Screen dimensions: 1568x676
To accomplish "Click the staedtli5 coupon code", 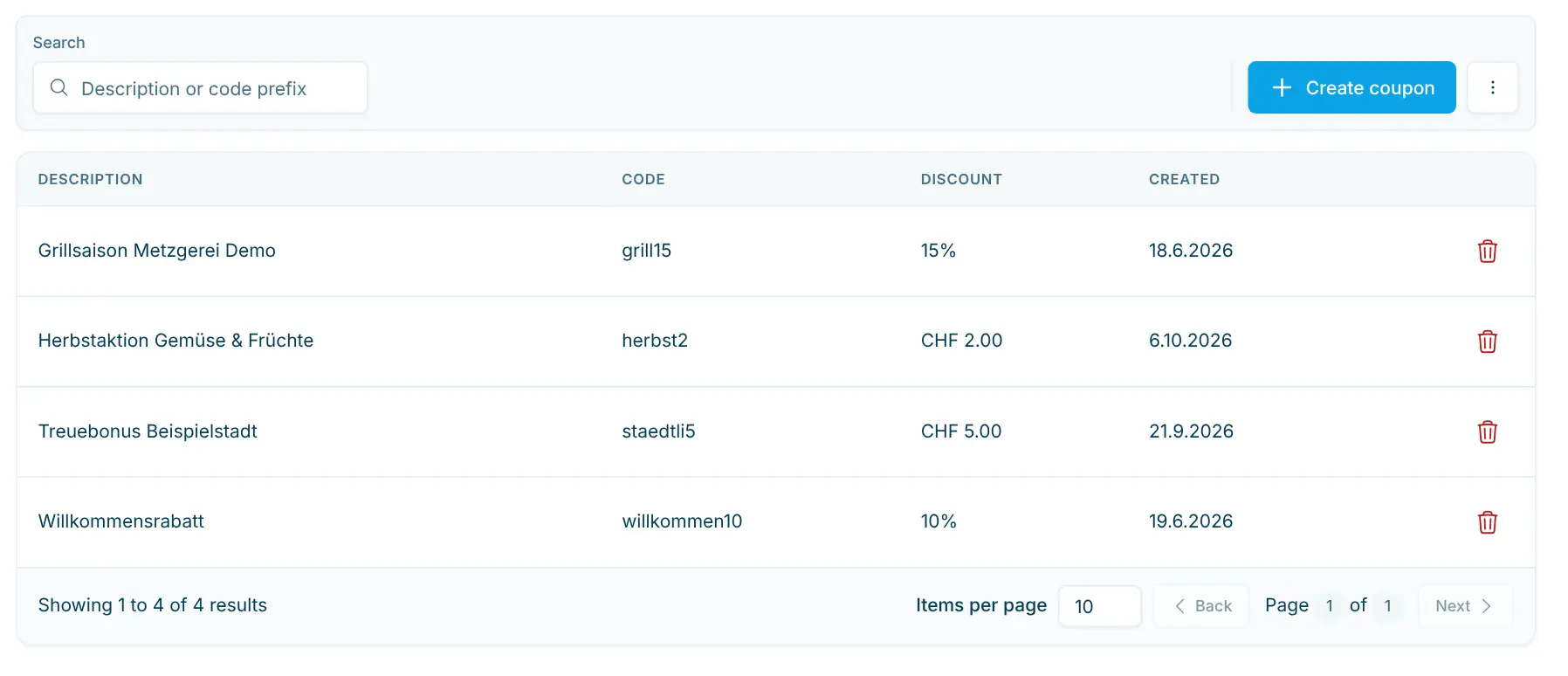I will coord(658,431).
